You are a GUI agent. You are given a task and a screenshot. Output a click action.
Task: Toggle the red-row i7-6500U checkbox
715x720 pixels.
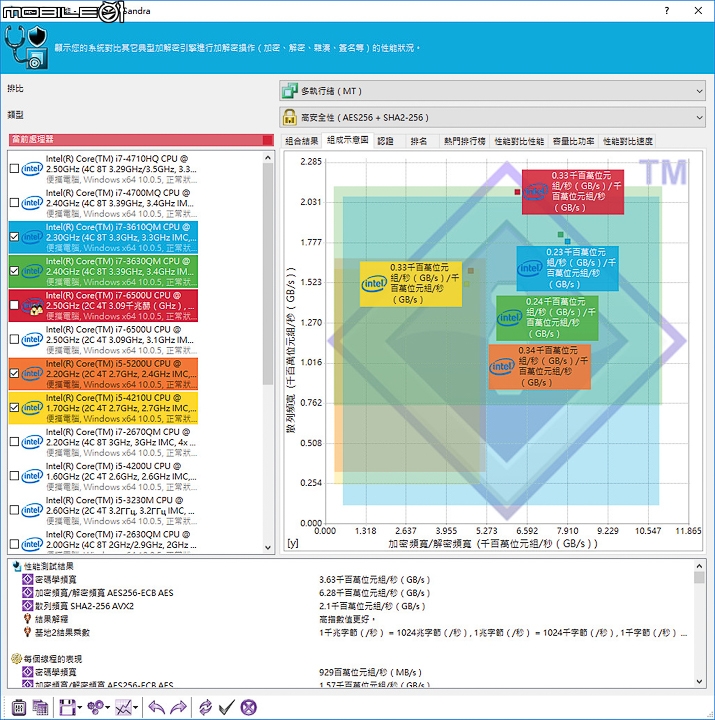pyautogui.click(x=14, y=305)
